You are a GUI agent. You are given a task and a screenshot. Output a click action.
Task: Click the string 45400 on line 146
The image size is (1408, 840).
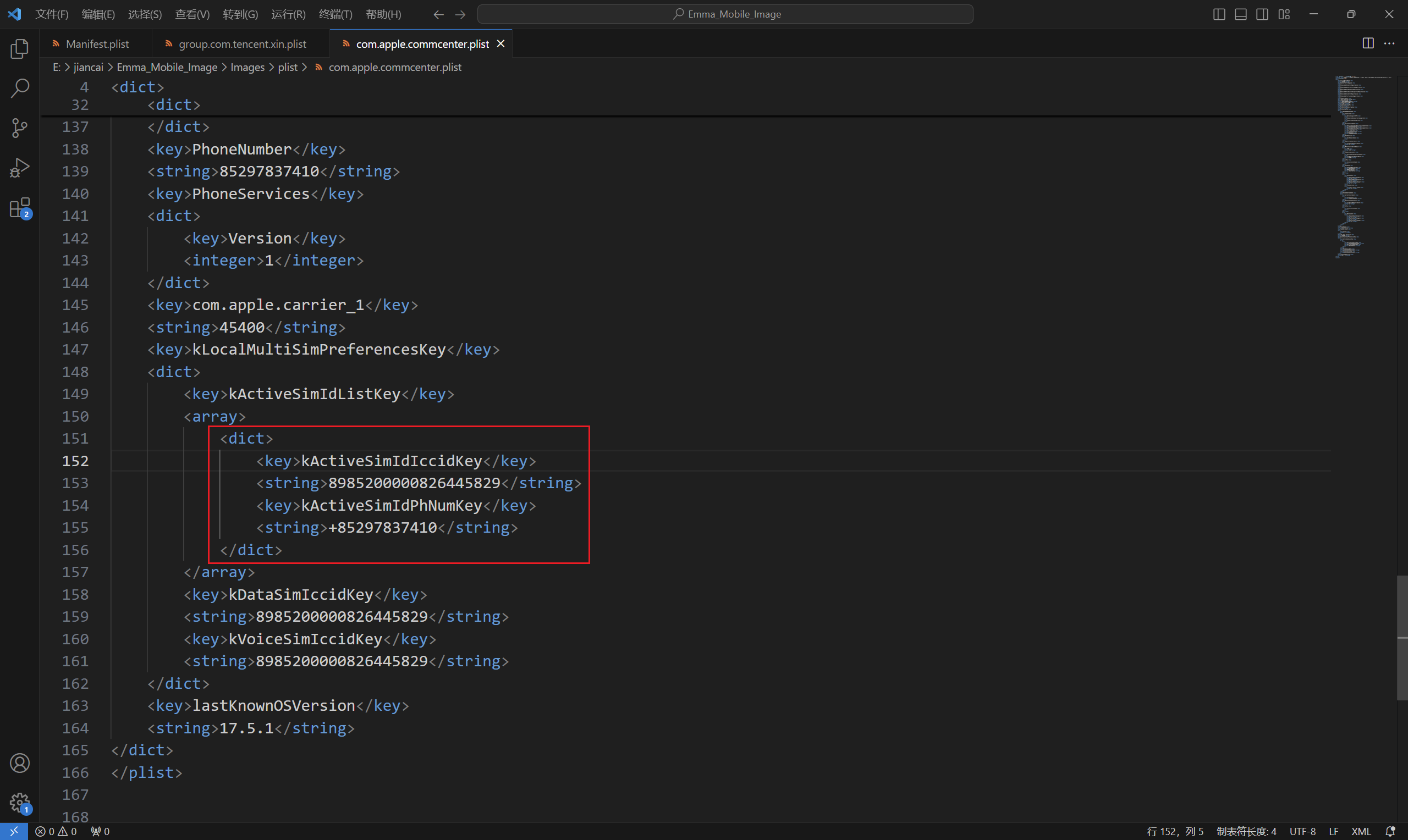[x=242, y=327]
